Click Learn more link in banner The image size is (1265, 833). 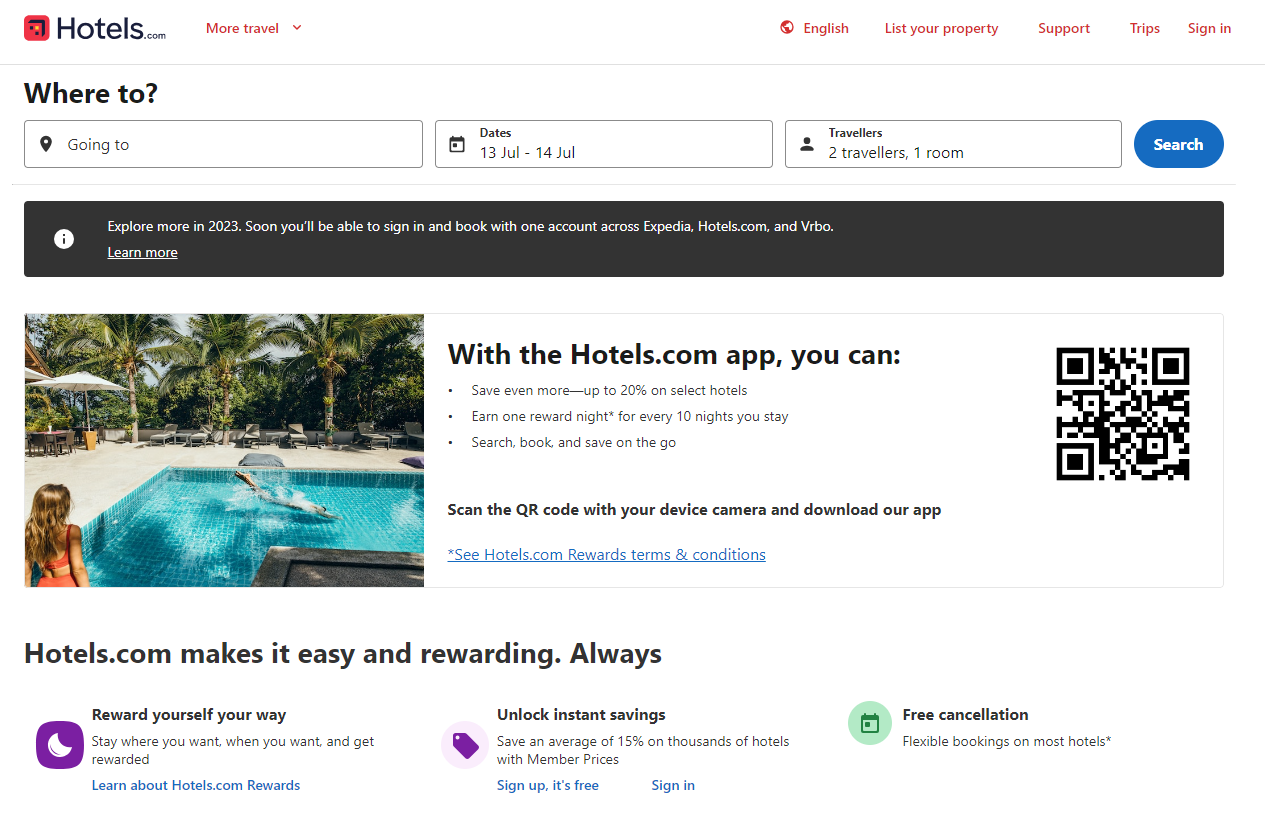(x=142, y=253)
